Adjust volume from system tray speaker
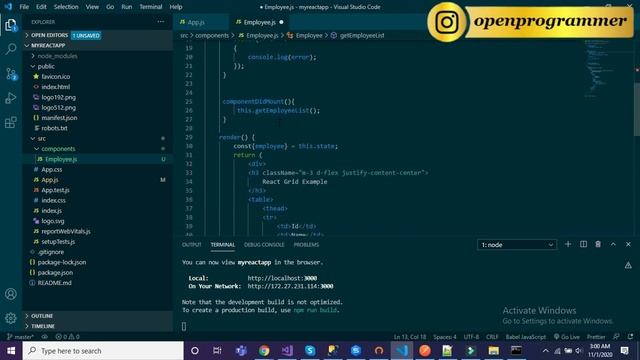Viewport: 640px width, 360px height. (x=578, y=351)
